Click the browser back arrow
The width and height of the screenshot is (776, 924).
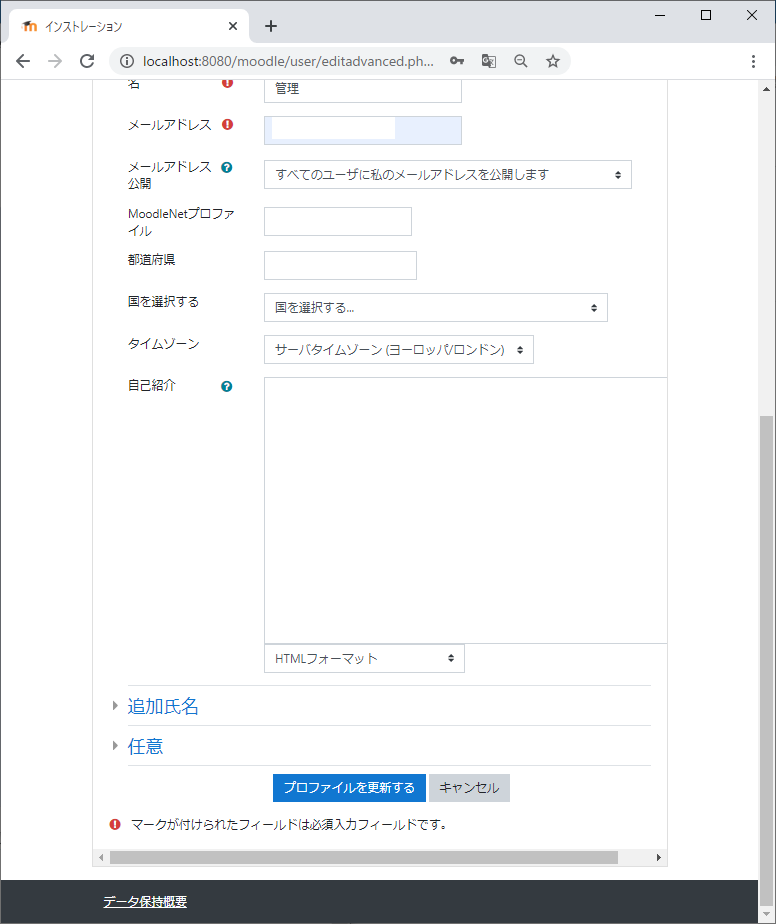tap(23, 61)
